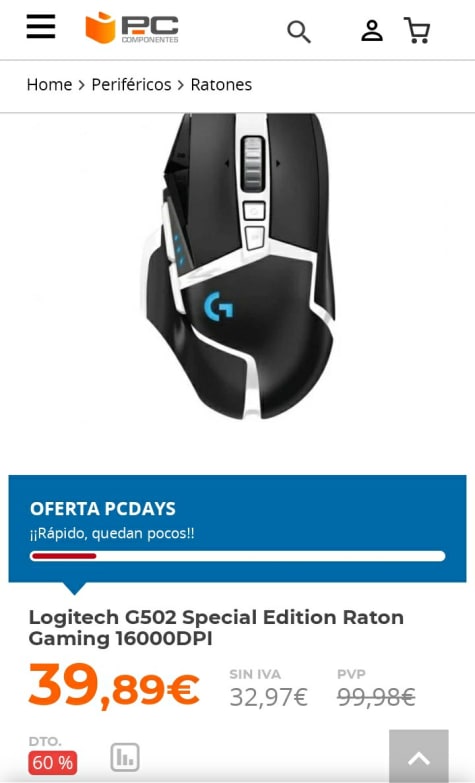Click the stock remaining progress bar
This screenshot has width=475, height=783.
pyautogui.click(x=237, y=556)
